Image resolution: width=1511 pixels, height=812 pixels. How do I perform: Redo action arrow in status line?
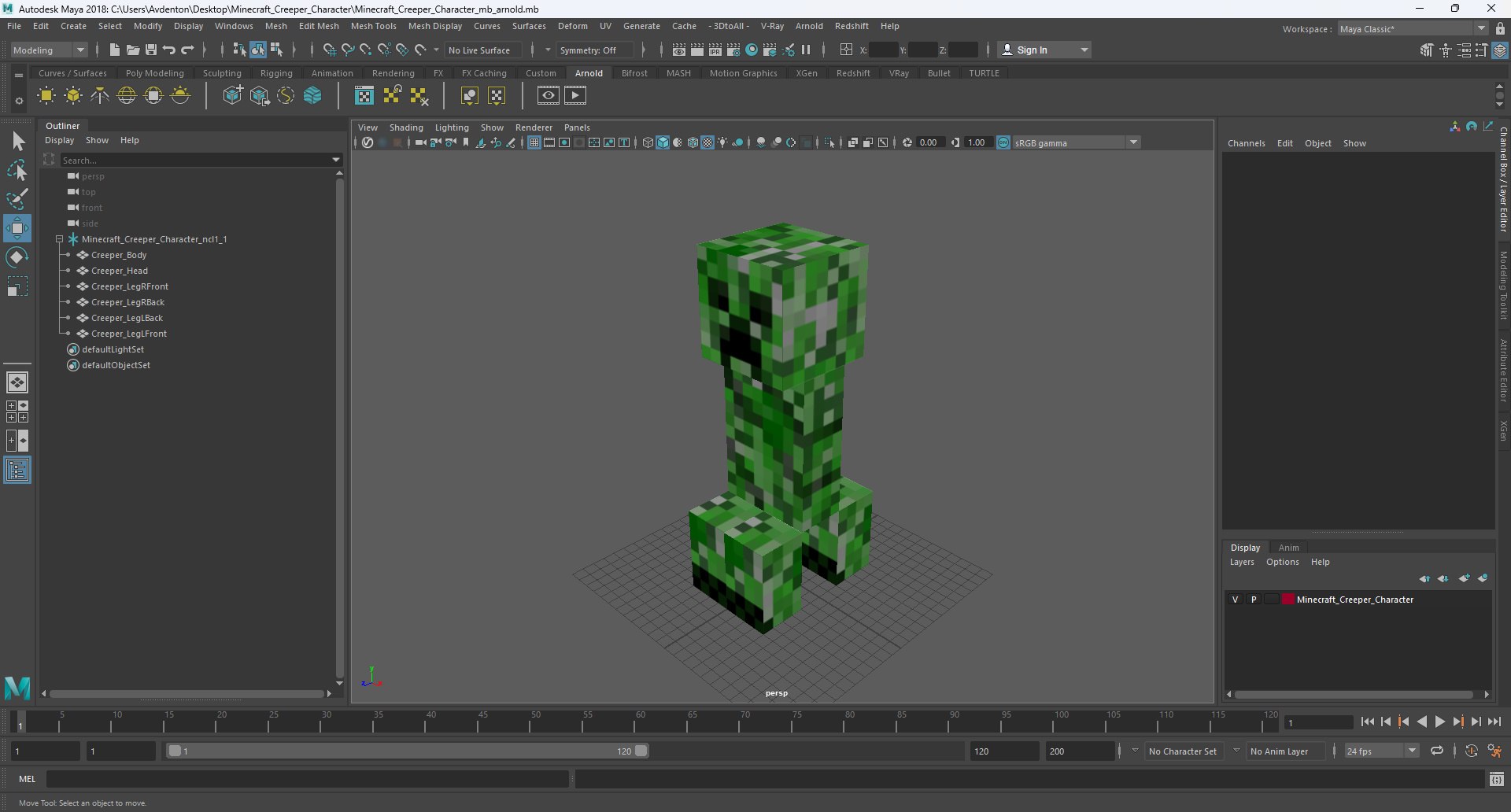[x=187, y=50]
